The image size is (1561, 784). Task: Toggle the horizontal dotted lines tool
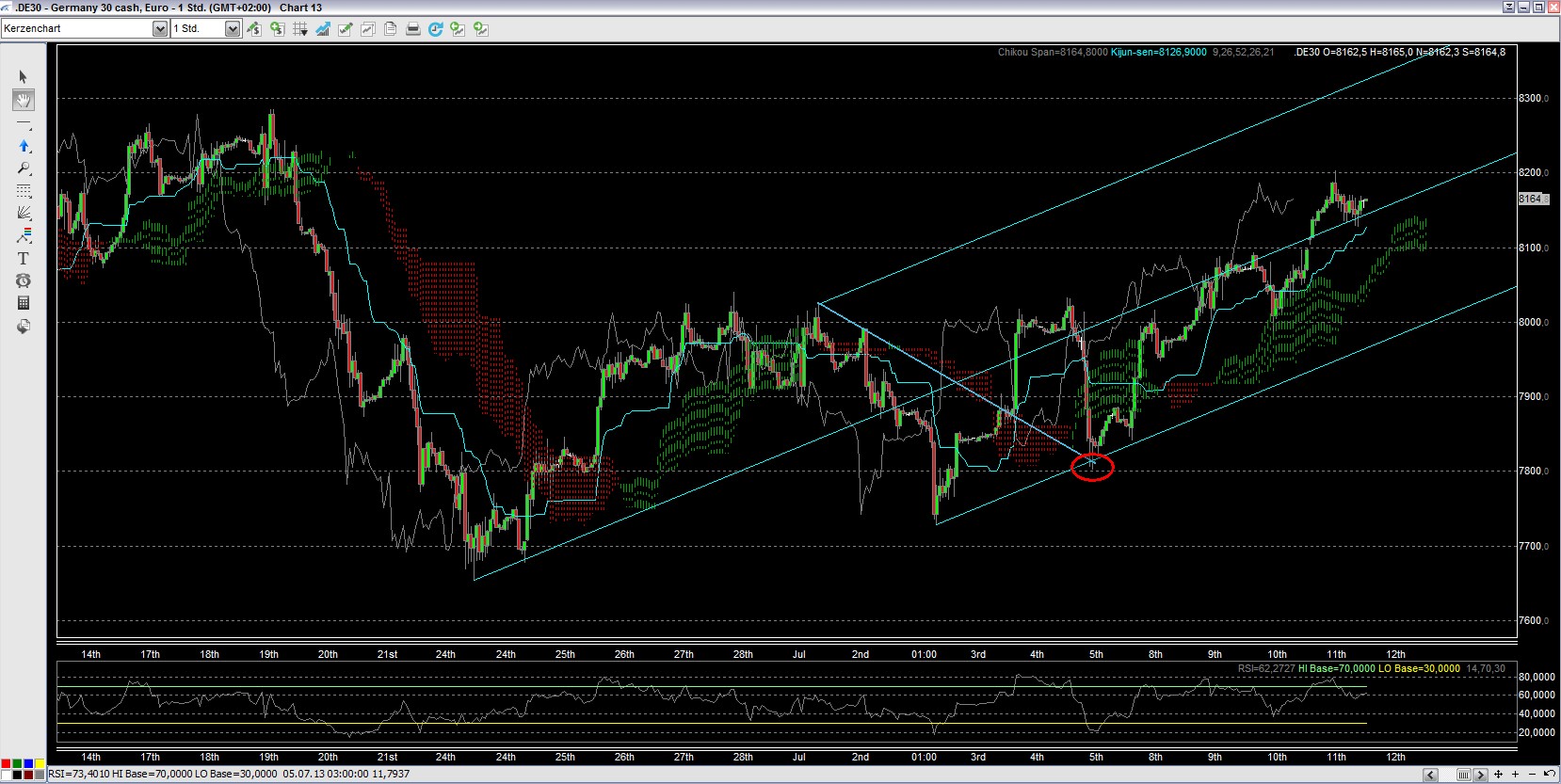(24, 191)
